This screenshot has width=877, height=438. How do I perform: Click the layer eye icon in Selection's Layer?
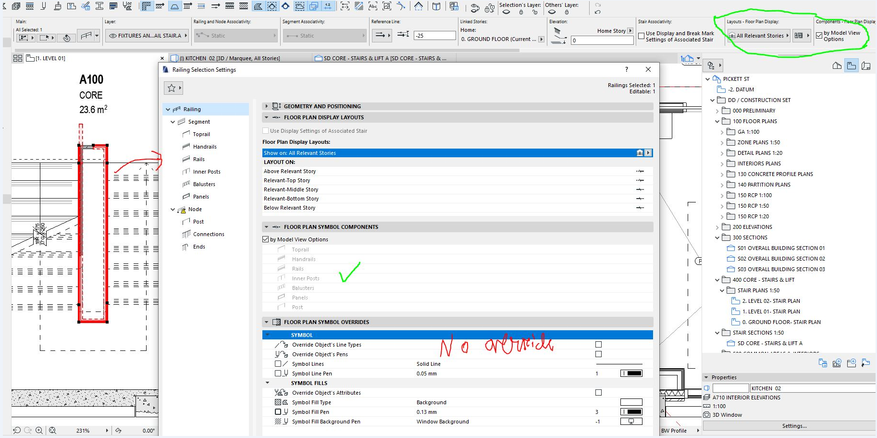(505, 12)
